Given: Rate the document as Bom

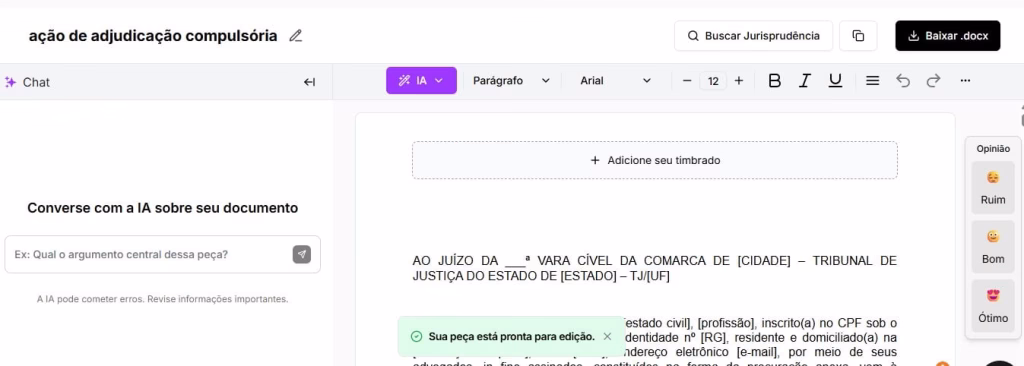Looking at the screenshot, I should click(x=993, y=247).
